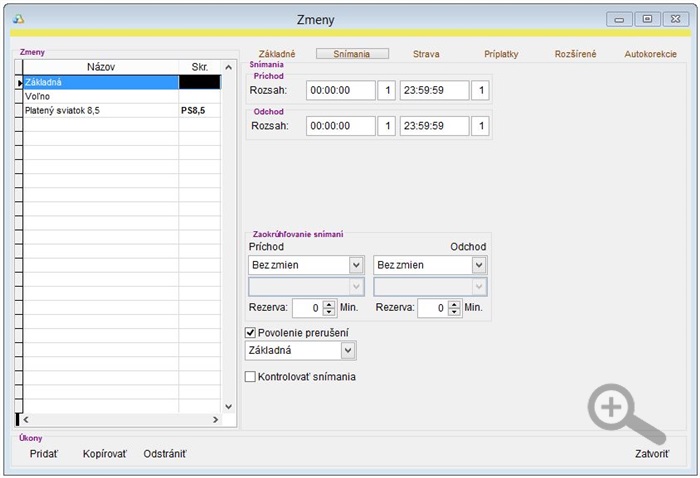Click the Príchod range start time field

coord(341,90)
